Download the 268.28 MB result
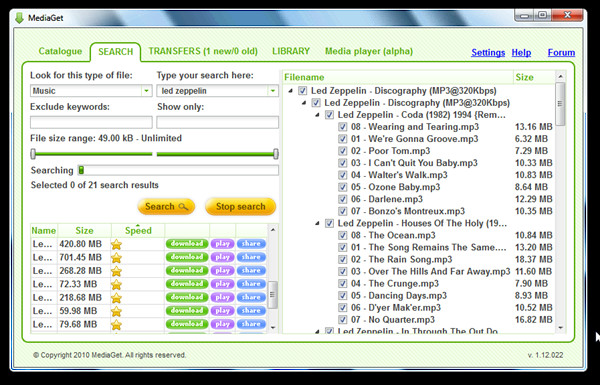Viewport: 600px width, 385px height. point(187,271)
